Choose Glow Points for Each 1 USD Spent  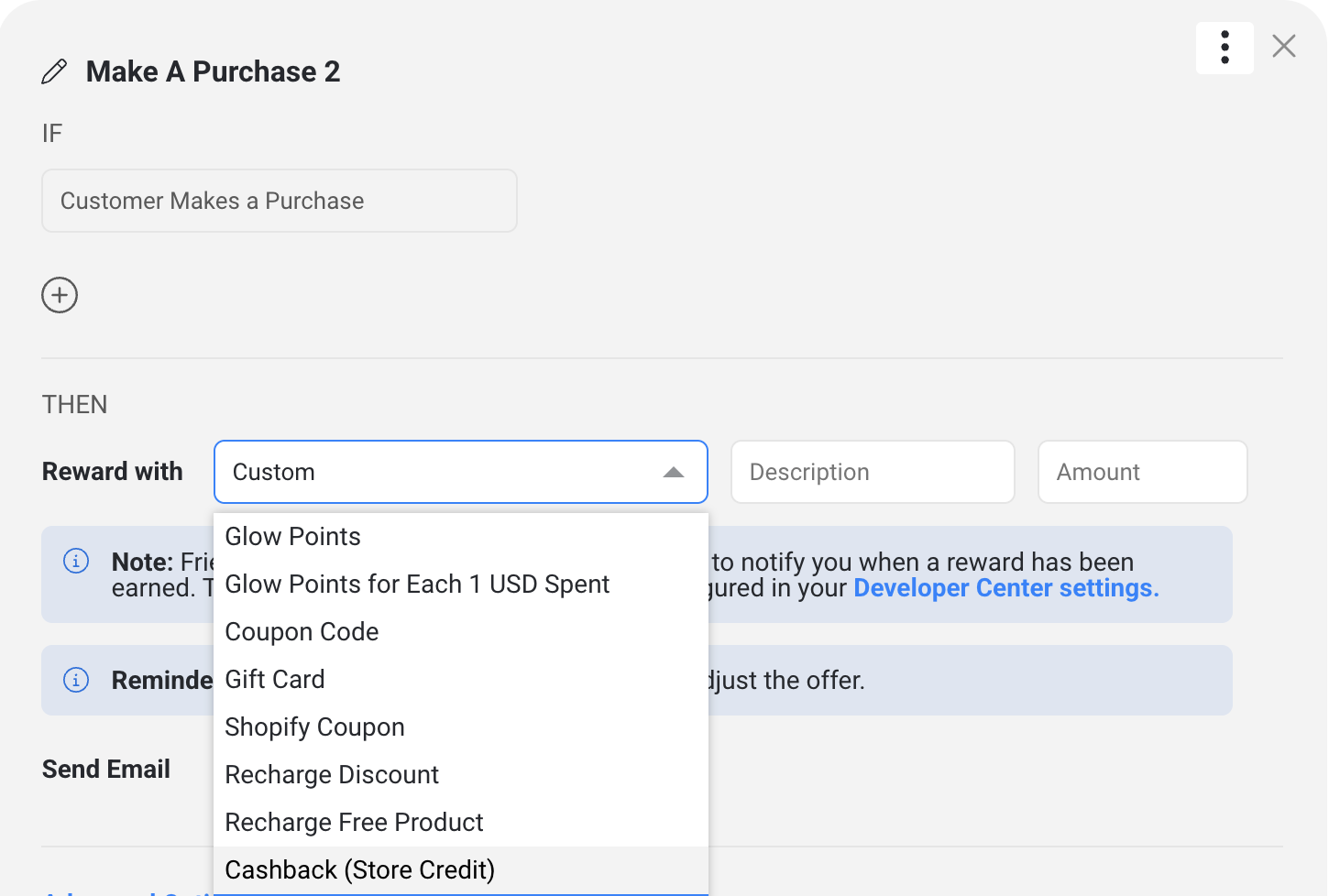pyautogui.click(x=417, y=585)
